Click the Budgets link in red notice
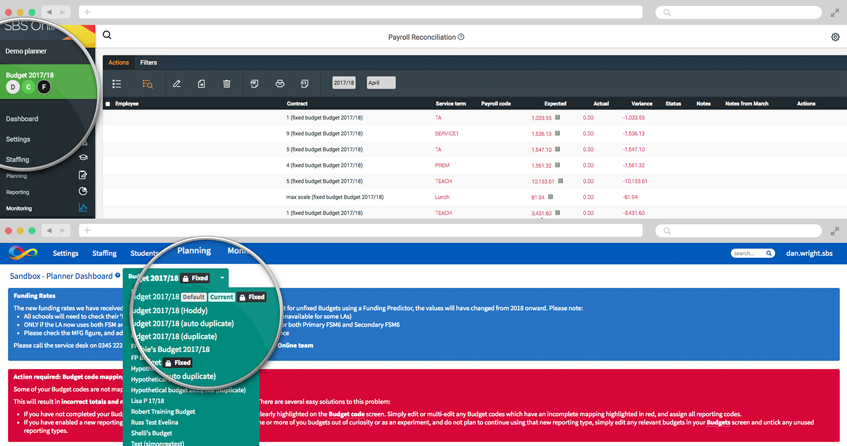Viewport: 847px width, 446px height. pos(718,422)
